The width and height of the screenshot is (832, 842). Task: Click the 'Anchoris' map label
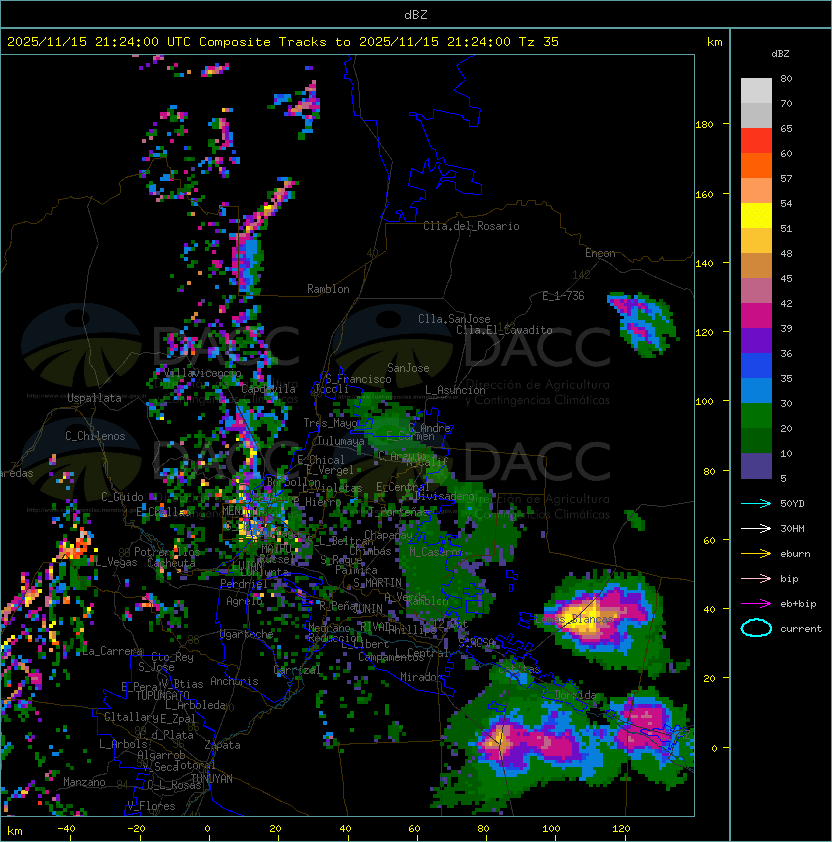(x=234, y=681)
